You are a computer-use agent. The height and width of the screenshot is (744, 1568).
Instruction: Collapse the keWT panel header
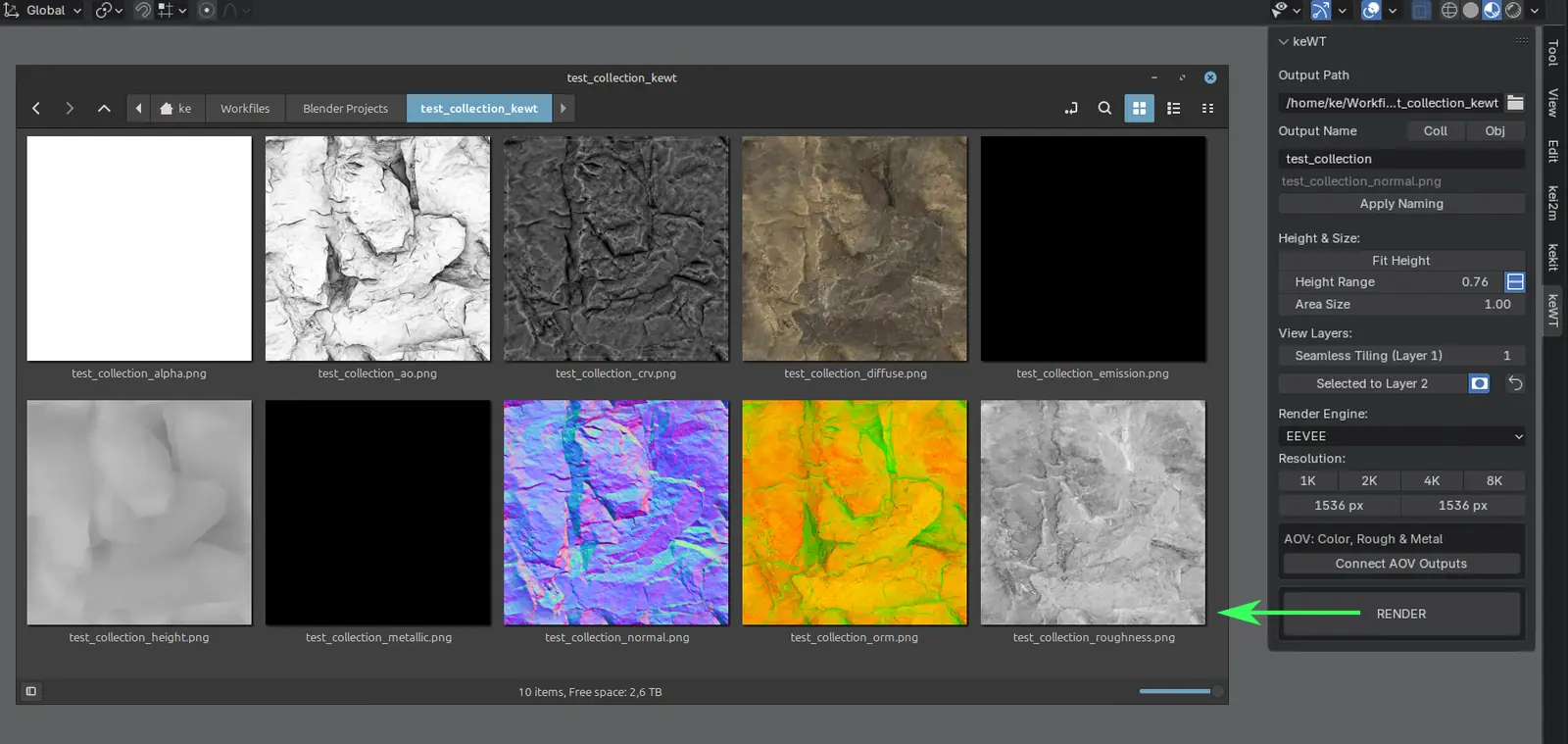[x=1284, y=42]
